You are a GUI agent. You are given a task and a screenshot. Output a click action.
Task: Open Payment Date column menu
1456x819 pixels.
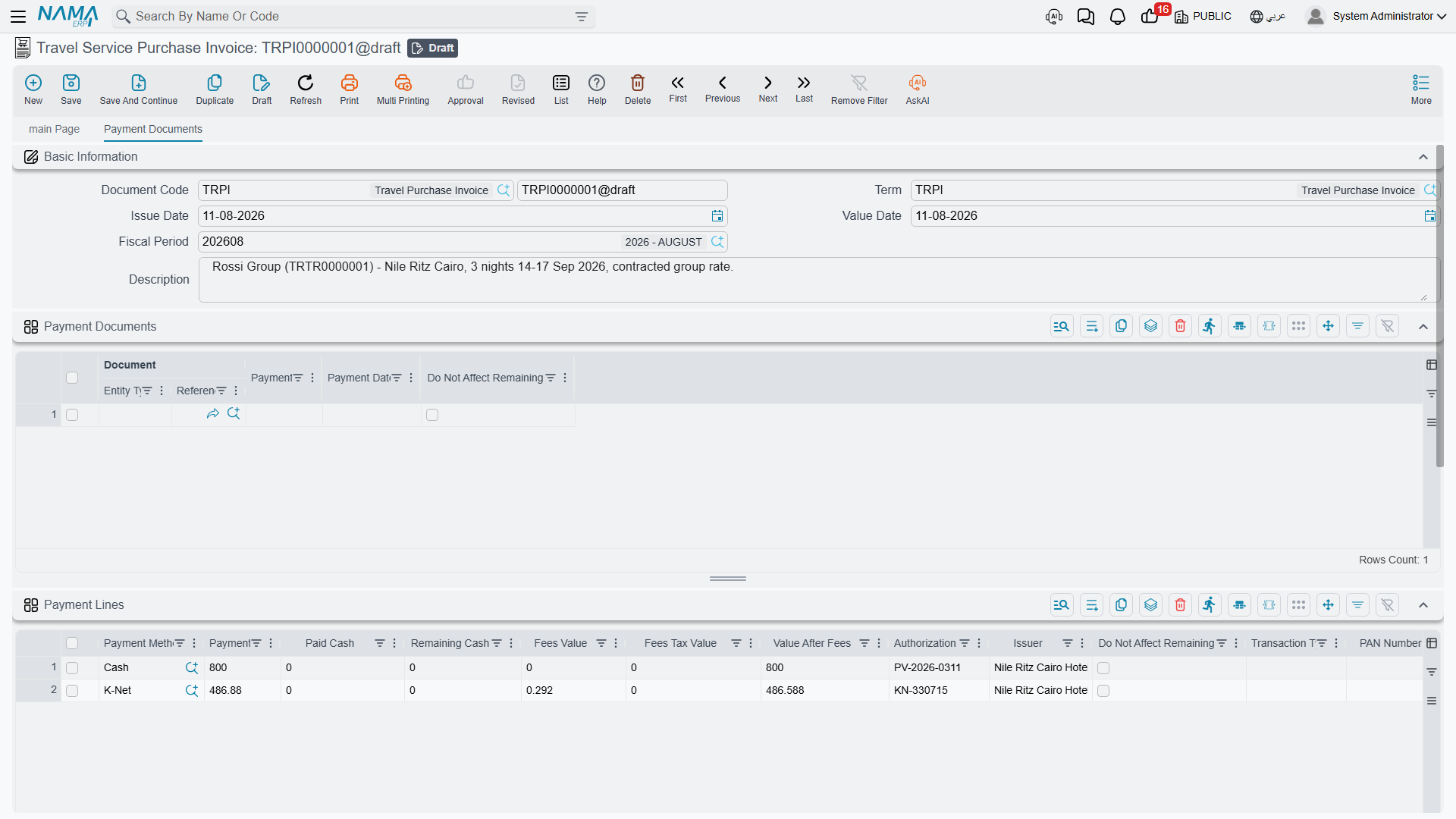pos(411,378)
